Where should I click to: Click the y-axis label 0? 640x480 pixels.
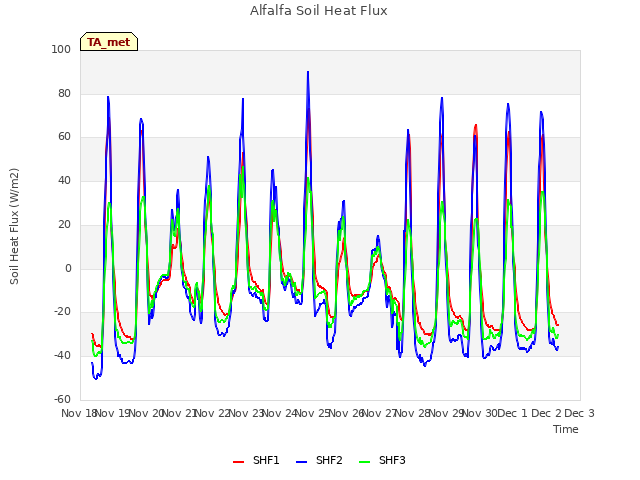(68, 269)
